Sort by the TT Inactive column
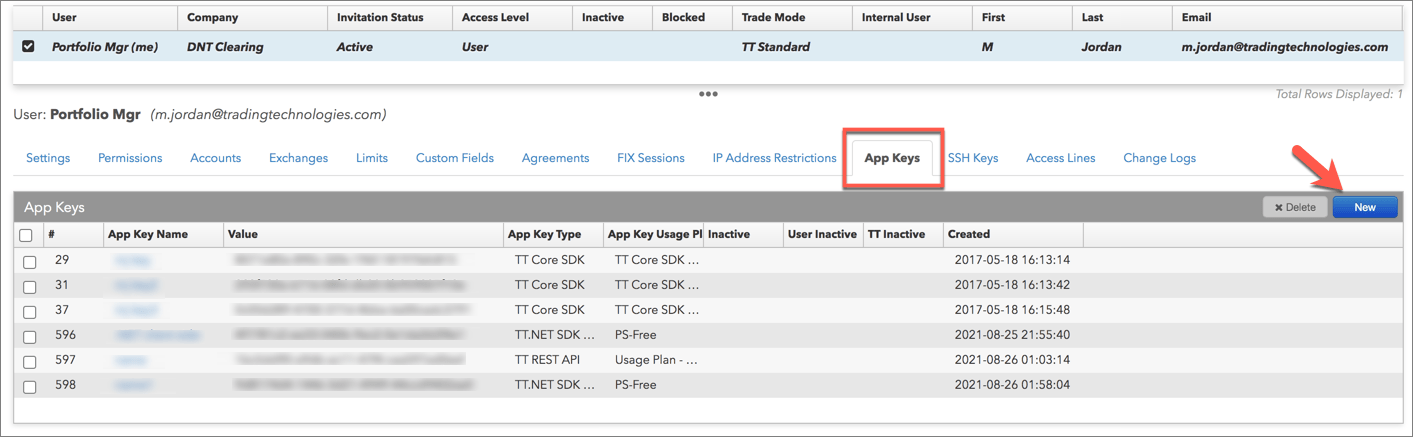1413x437 pixels. pos(903,234)
